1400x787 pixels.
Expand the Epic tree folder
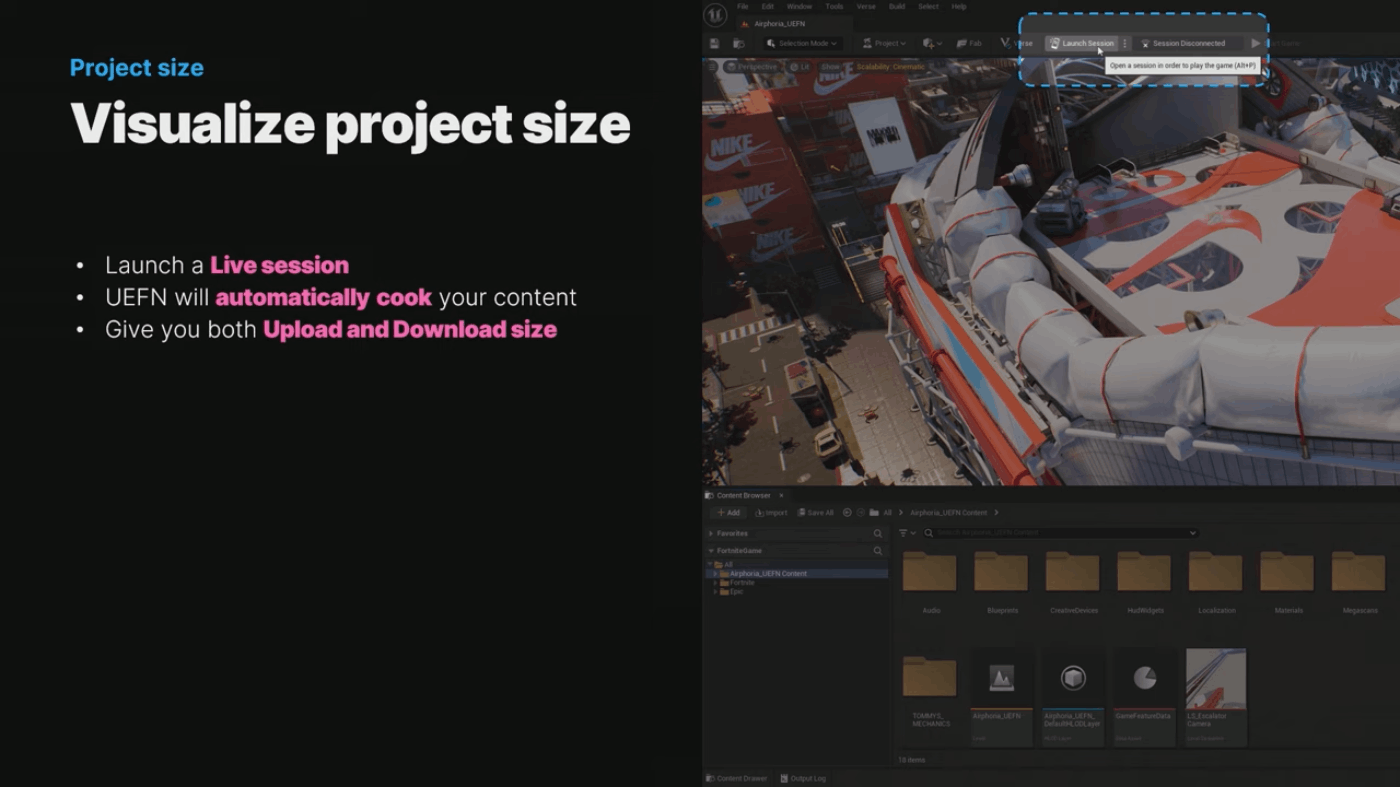pos(716,592)
